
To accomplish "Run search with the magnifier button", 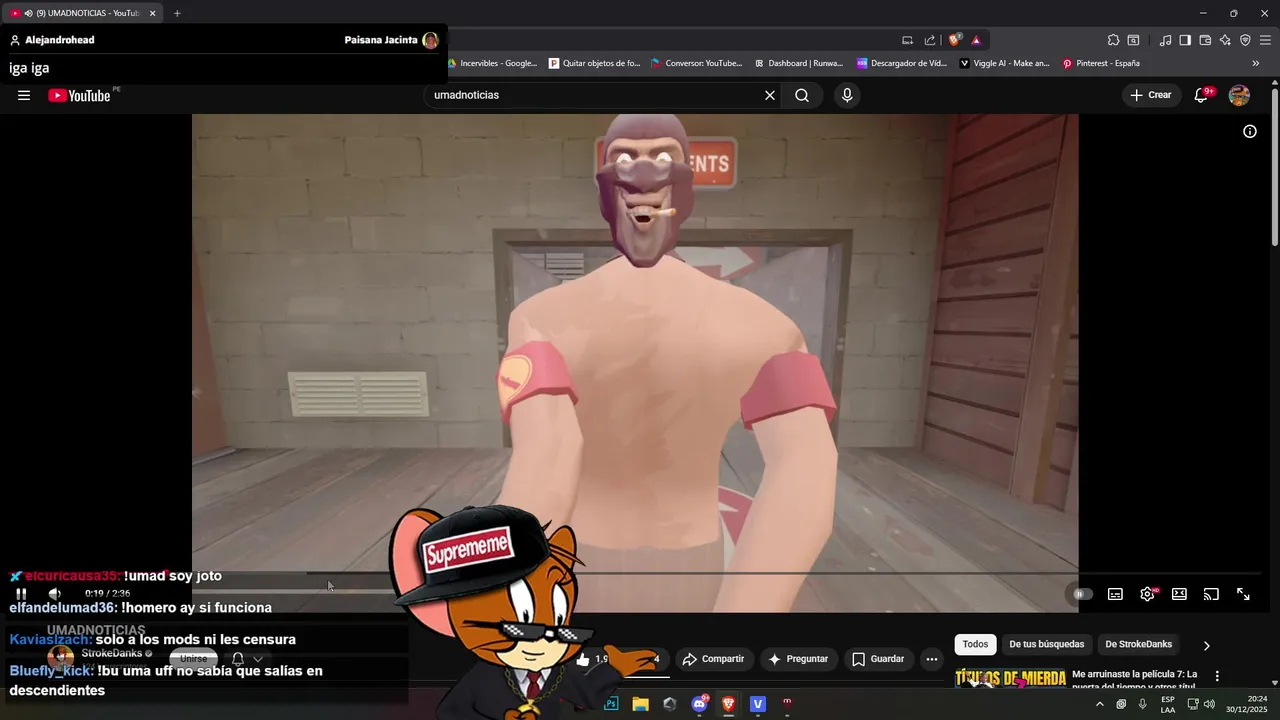I will coord(802,95).
